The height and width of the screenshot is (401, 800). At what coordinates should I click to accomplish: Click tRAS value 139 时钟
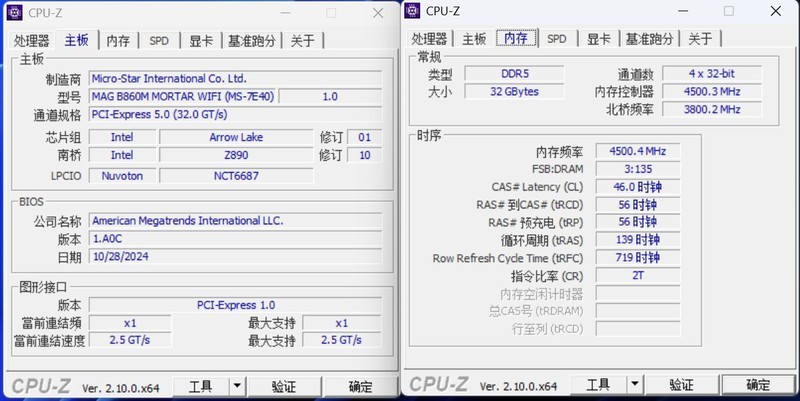(638, 240)
